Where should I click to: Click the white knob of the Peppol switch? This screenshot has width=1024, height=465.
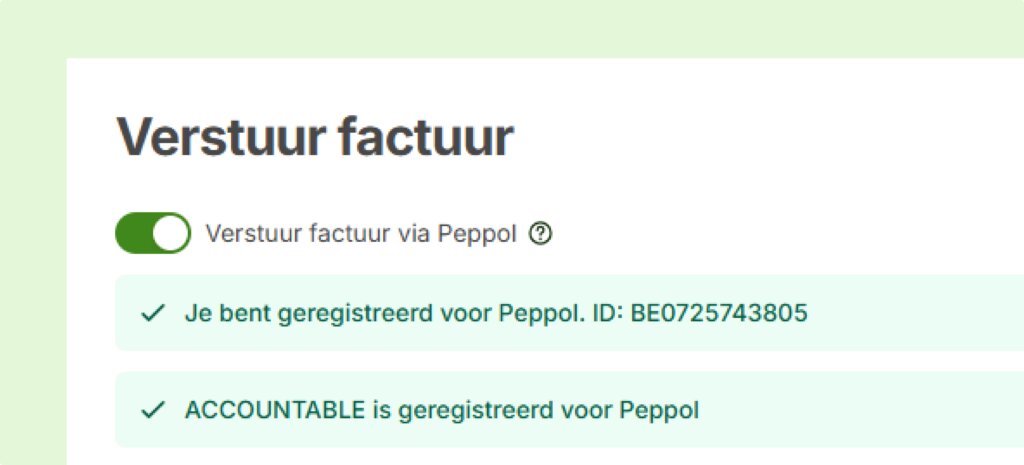[170, 233]
